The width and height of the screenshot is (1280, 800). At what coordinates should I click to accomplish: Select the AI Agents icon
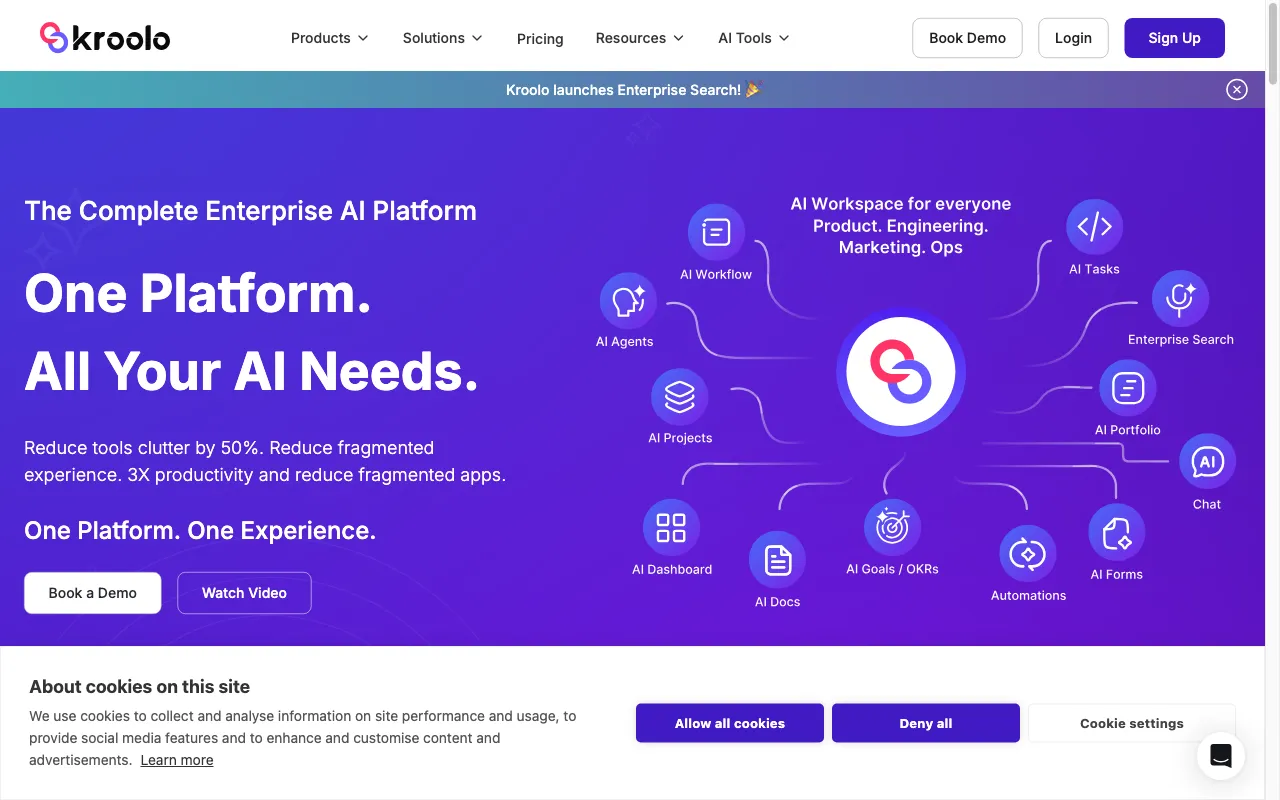tap(628, 301)
